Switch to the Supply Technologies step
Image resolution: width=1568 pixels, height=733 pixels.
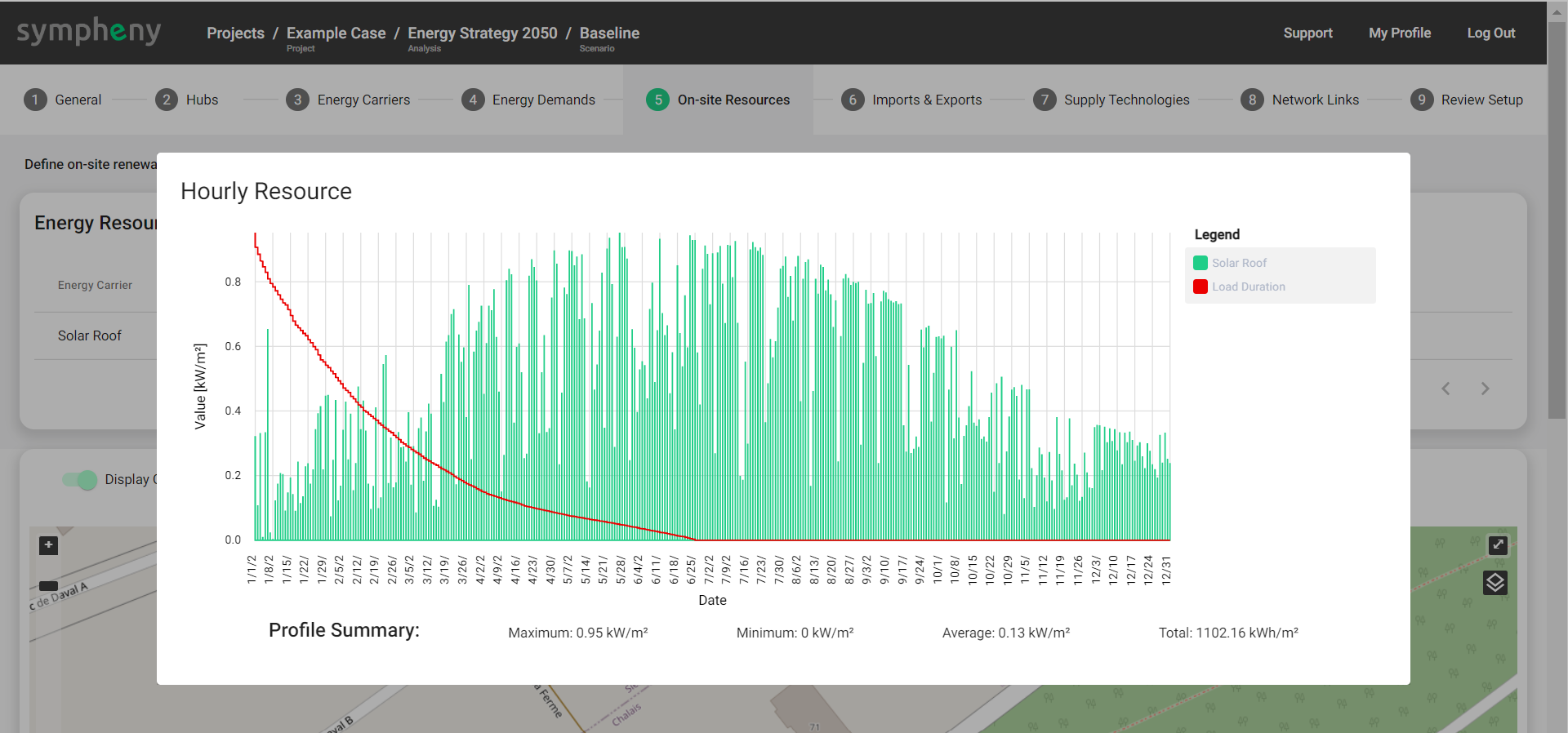(x=1126, y=100)
